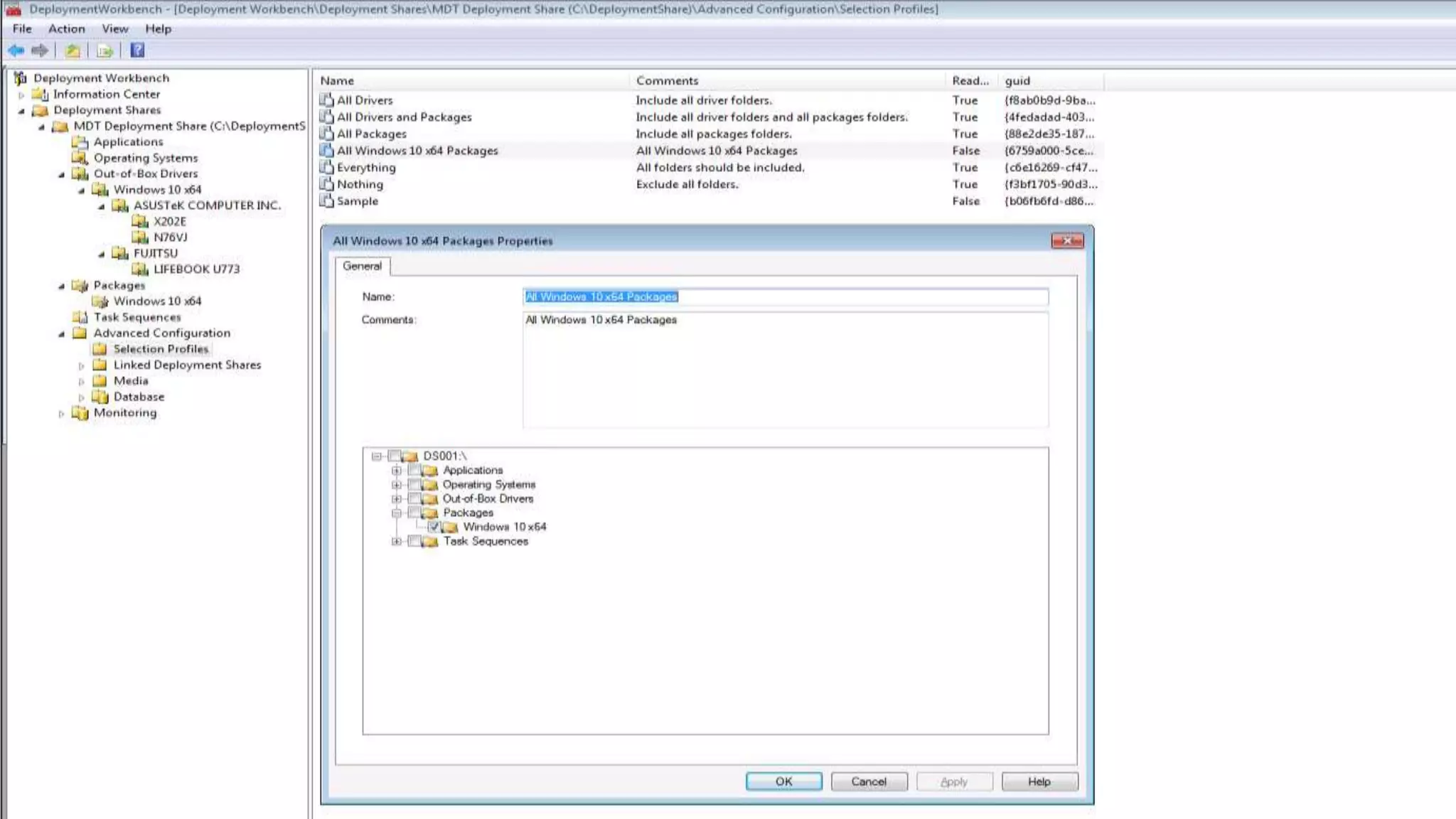This screenshot has width=1456, height=819.
Task: Open the Action menu
Action: pyautogui.click(x=66, y=29)
